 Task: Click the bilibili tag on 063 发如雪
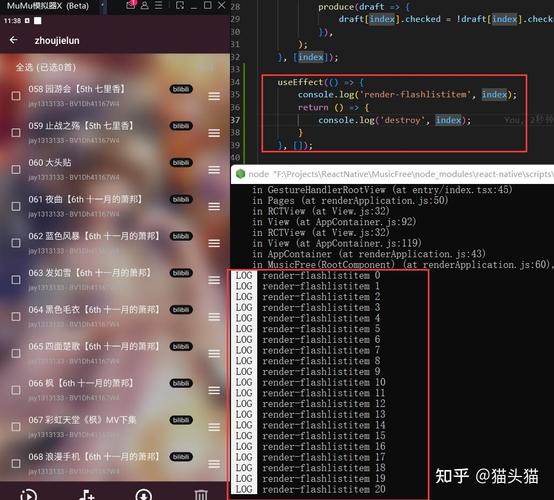181,273
